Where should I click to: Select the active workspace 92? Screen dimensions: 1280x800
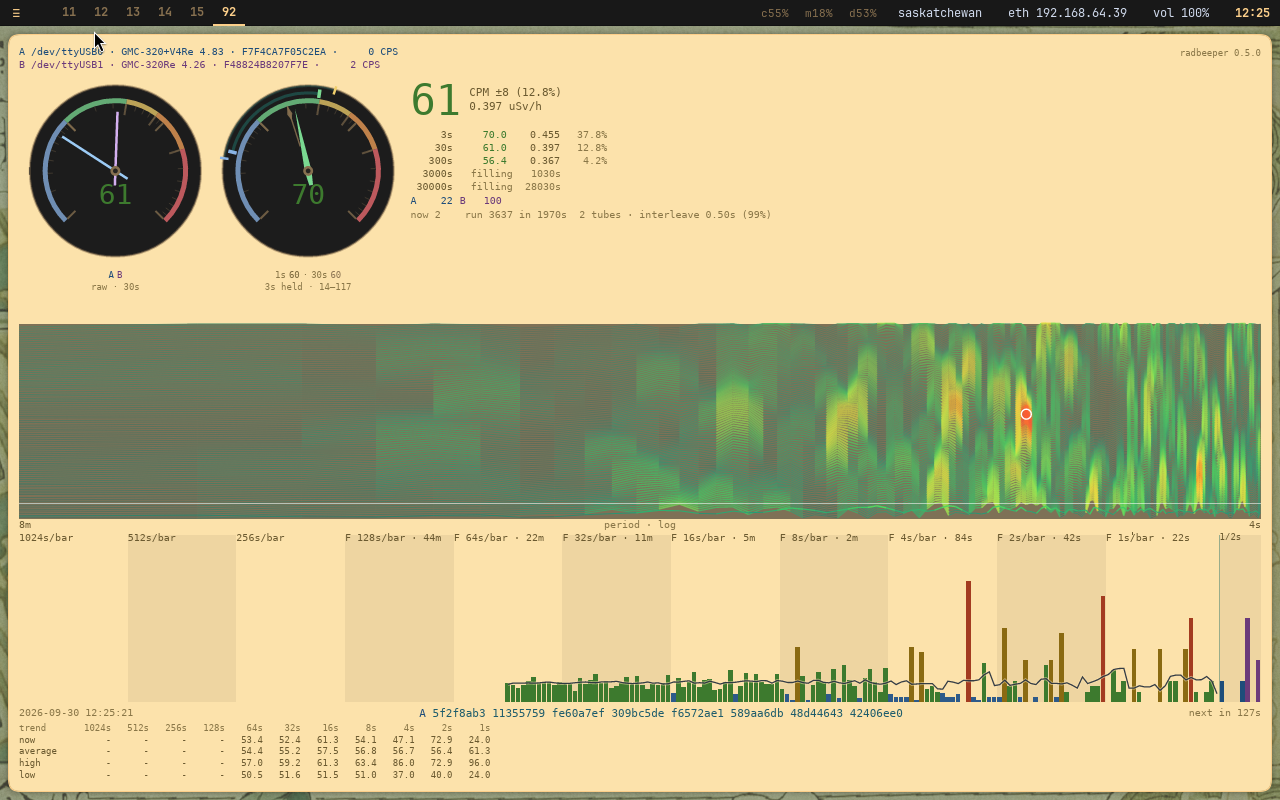229,13
